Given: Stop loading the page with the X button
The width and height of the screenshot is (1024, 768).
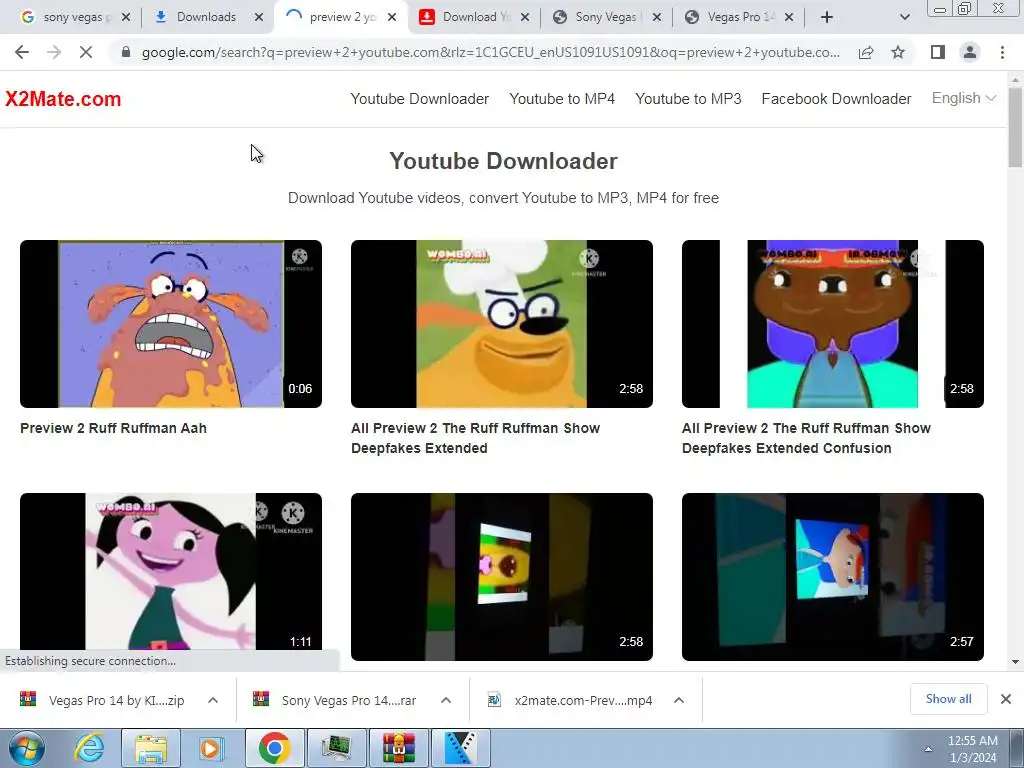Looking at the screenshot, I should tap(86, 52).
